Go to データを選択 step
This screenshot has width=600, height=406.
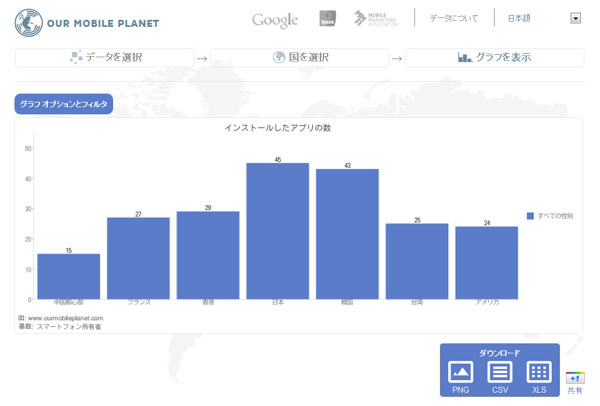(104, 58)
